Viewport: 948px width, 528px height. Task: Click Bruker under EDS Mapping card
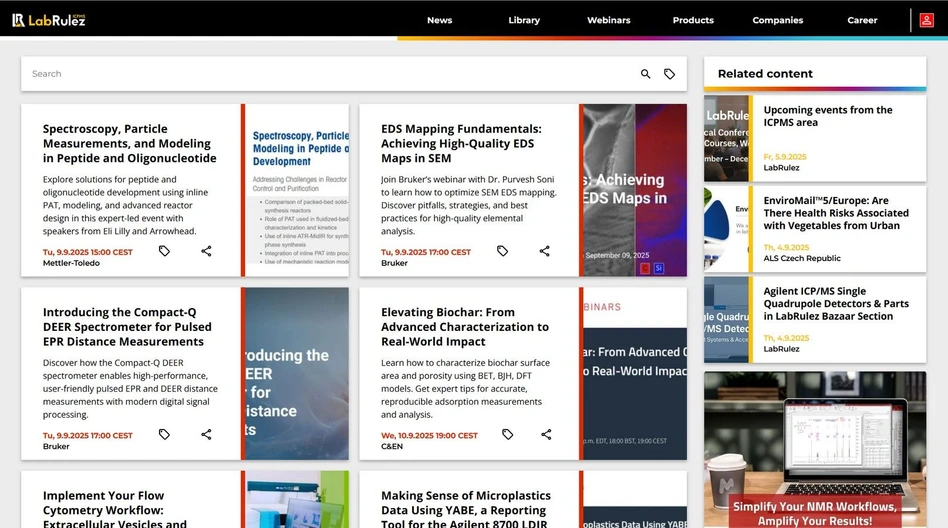pos(394,263)
